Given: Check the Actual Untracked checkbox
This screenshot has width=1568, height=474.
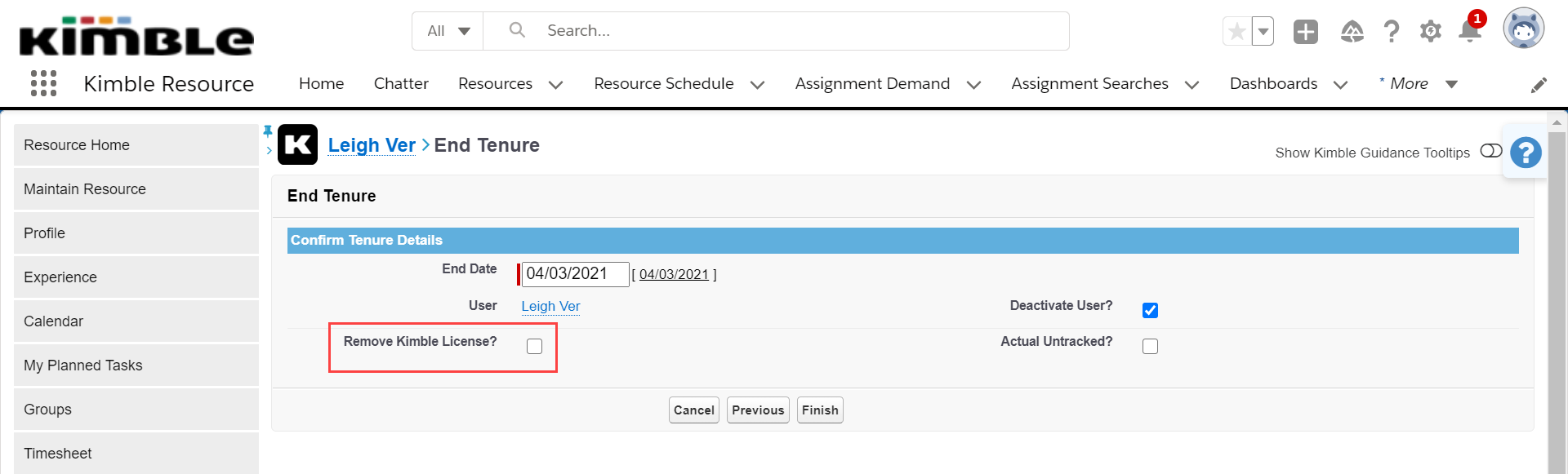Looking at the screenshot, I should point(1150,347).
